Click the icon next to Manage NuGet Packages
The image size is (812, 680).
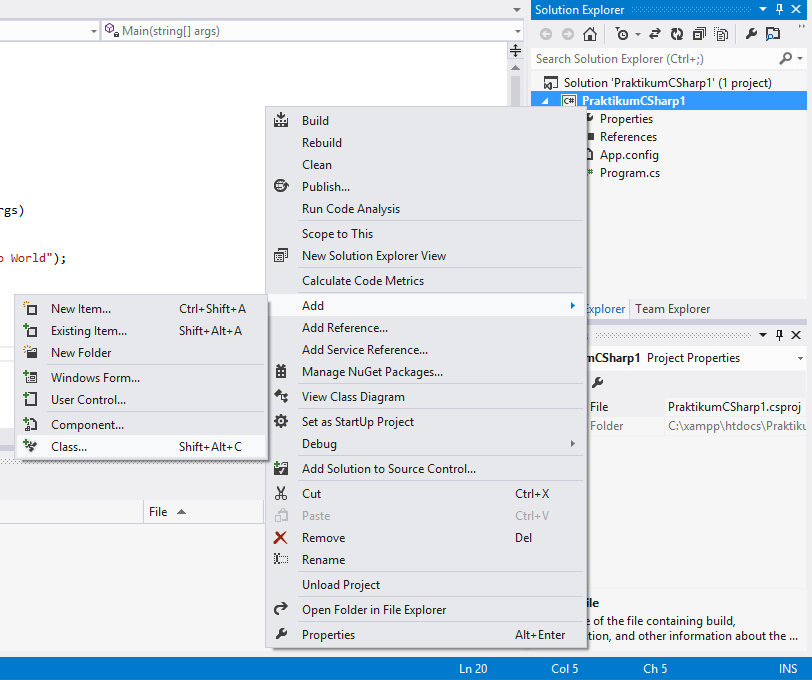[281, 371]
